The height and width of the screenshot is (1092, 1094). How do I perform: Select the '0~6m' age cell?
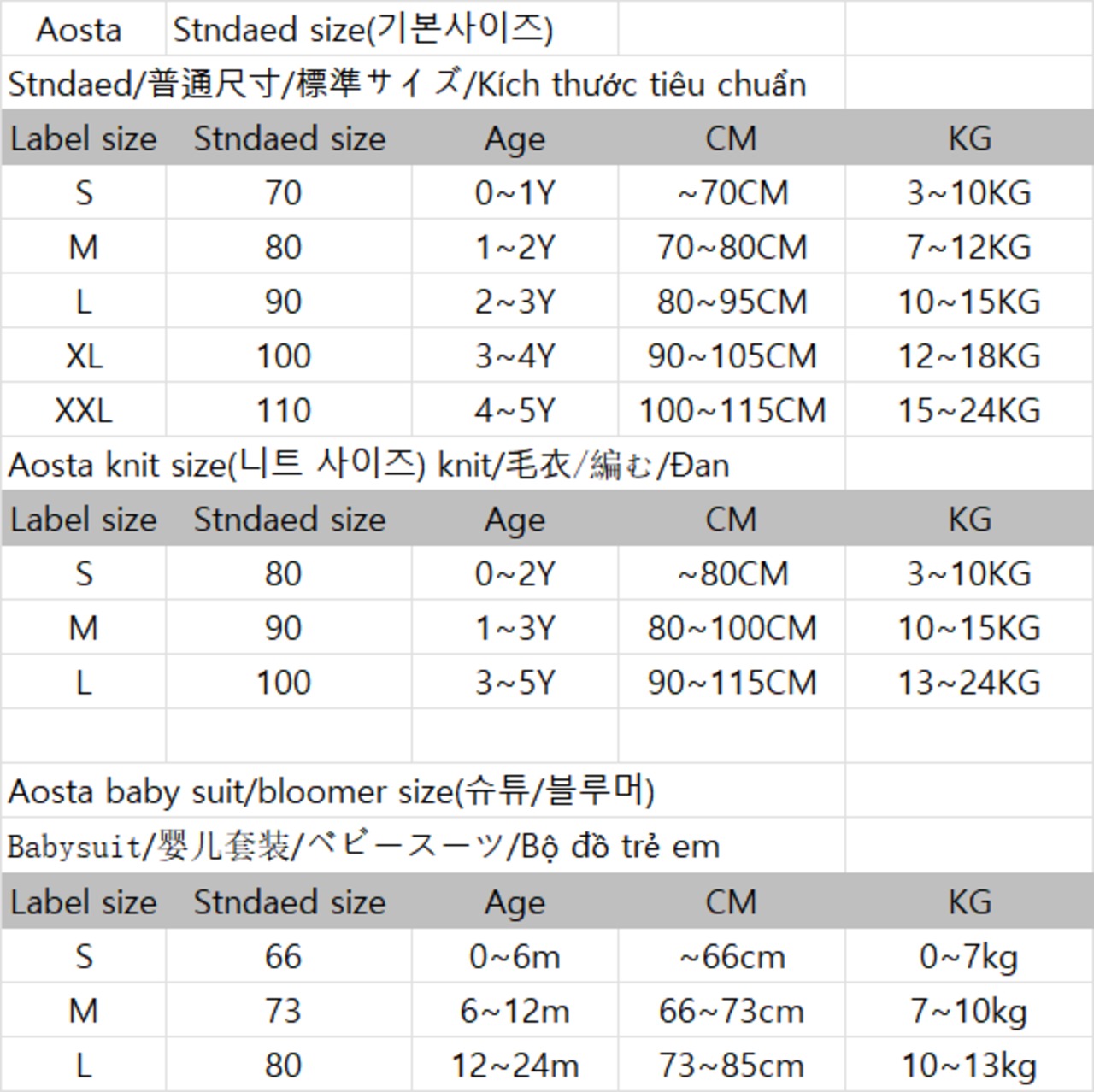point(515,957)
